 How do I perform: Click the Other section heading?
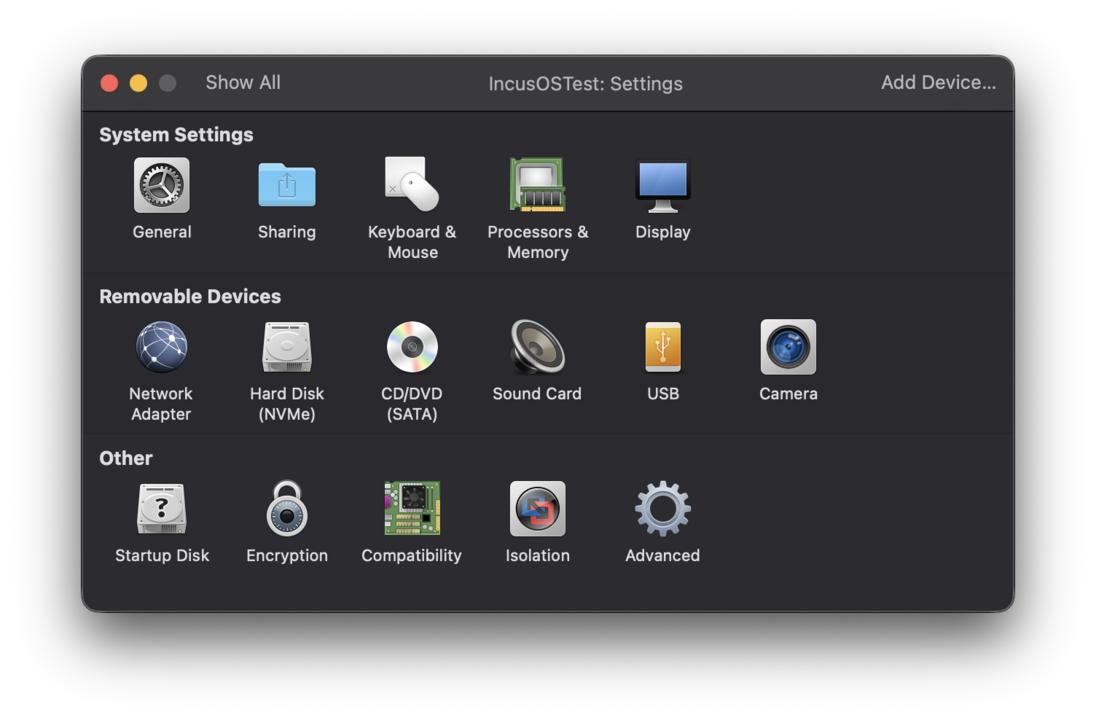coord(126,458)
